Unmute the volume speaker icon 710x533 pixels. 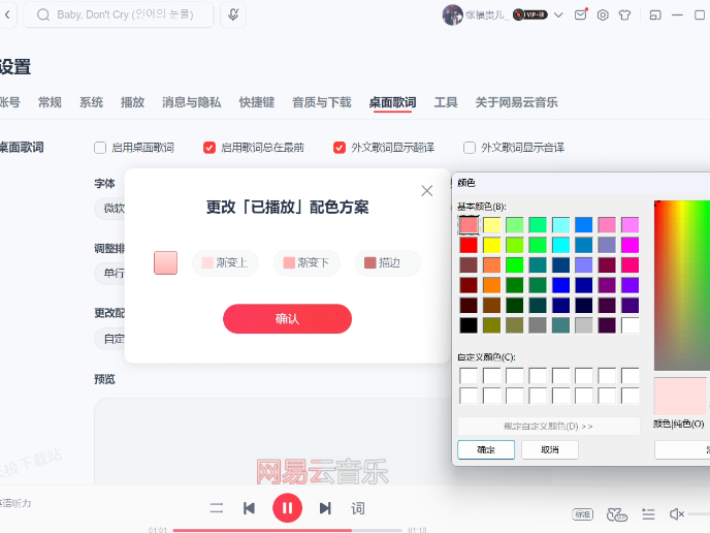(676, 514)
